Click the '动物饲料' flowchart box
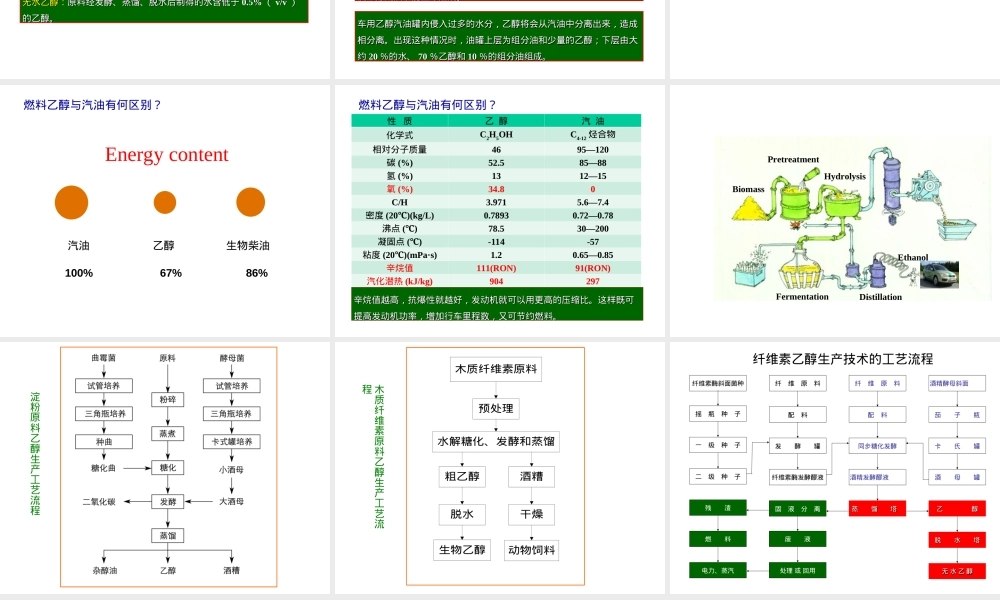This screenshot has height=600, width=1000. tap(531, 550)
